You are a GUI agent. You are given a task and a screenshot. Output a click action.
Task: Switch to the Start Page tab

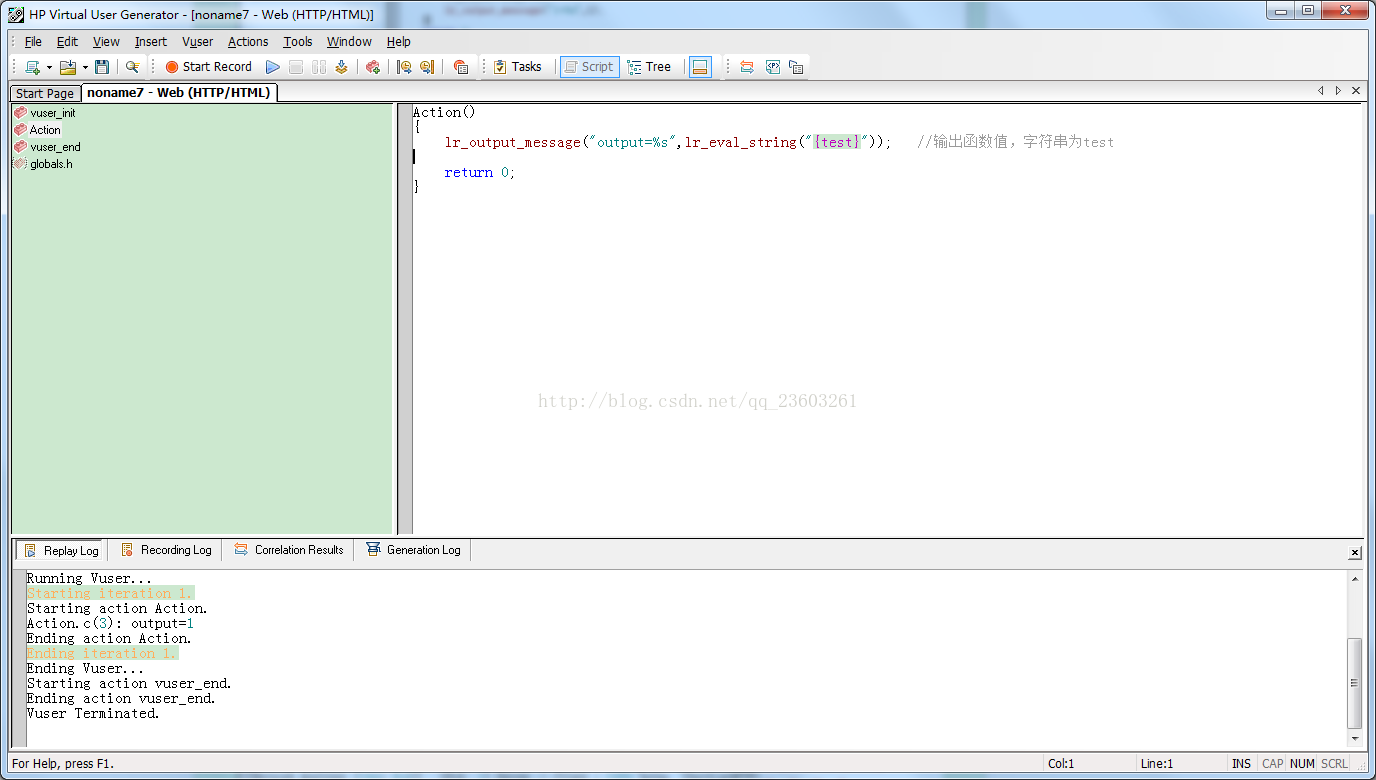tap(45, 93)
